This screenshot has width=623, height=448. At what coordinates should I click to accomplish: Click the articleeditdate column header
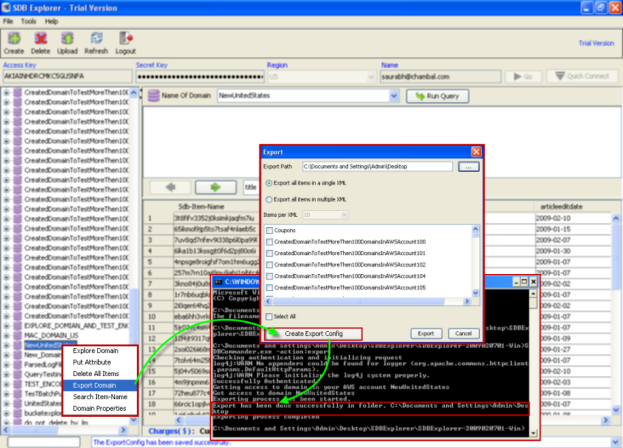coord(561,207)
